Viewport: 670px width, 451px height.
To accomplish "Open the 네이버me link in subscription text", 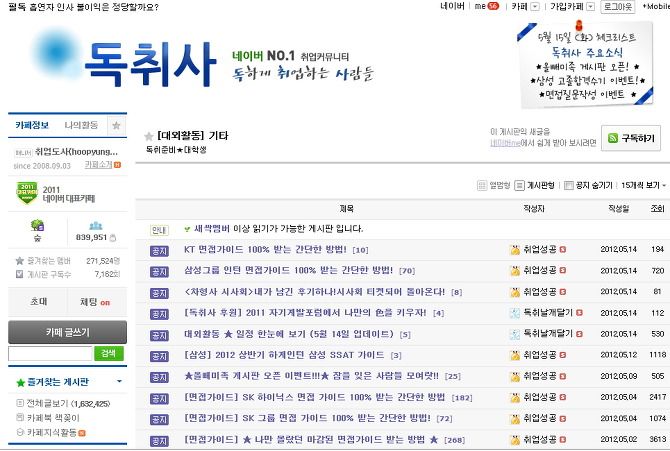I will coord(505,143).
